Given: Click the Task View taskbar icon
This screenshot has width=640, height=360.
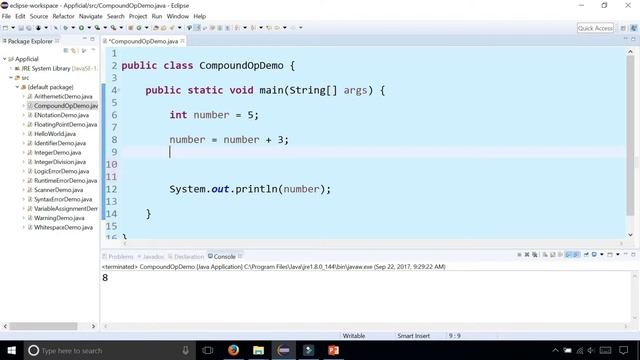Looking at the screenshot, I should click(208, 350).
